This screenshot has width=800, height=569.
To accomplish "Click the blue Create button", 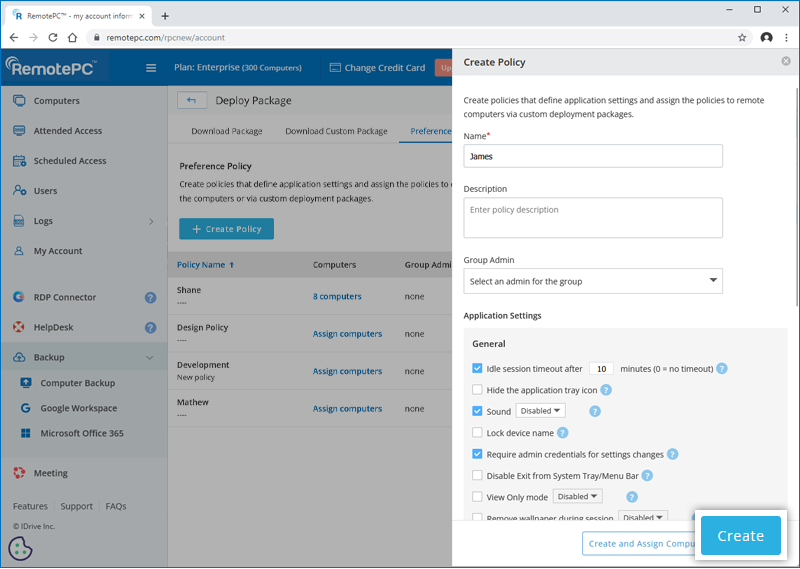I will click(x=740, y=536).
